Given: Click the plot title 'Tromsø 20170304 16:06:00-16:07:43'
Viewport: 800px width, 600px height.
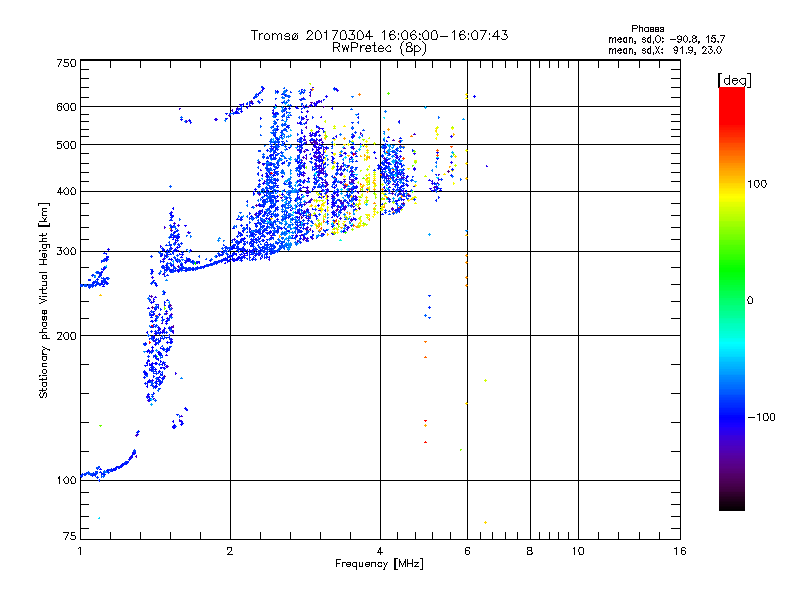Looking at the screenshot, I should (379, 35).
